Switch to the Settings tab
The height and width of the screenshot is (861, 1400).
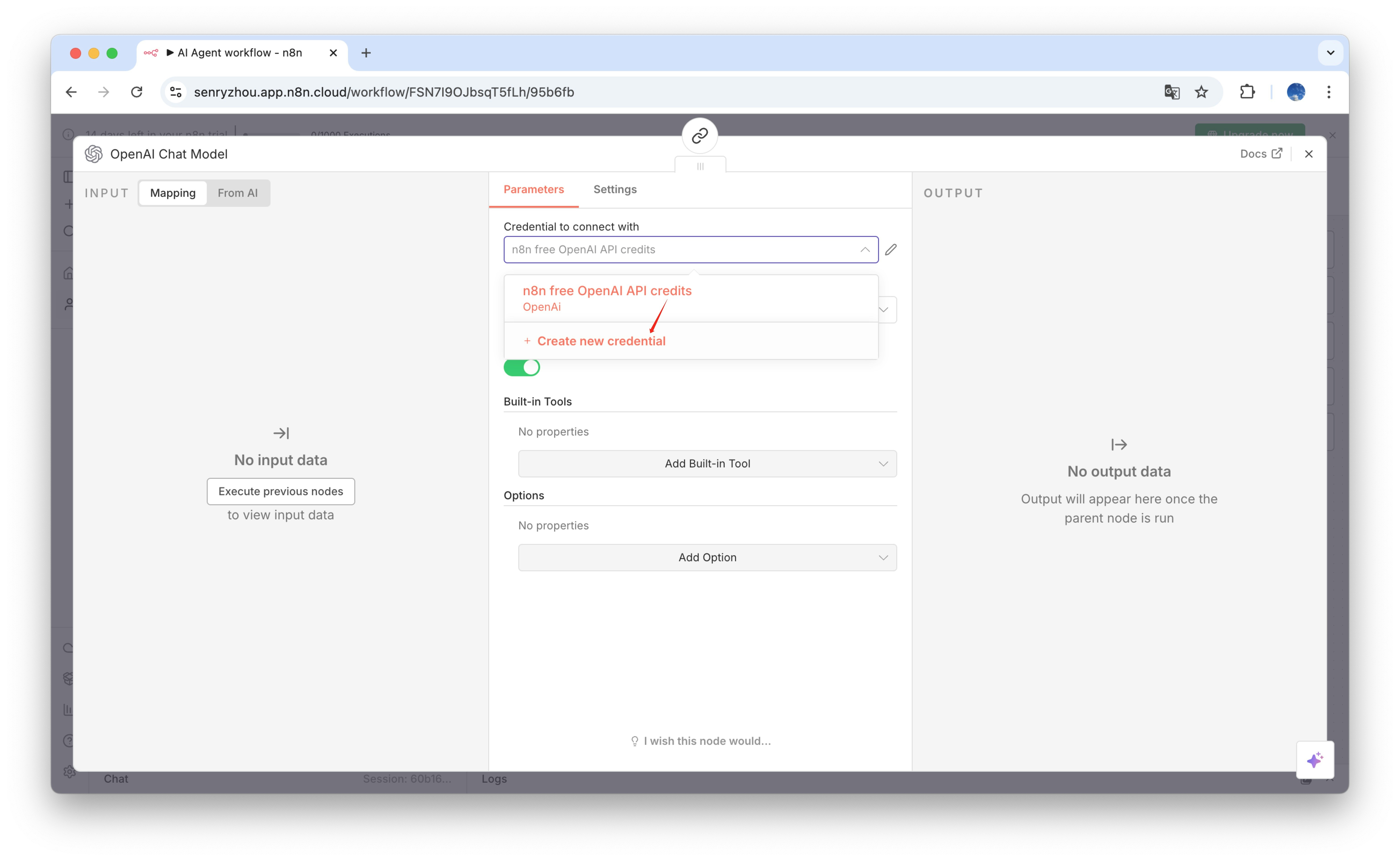pyautogui.click(x=615, y=189)
